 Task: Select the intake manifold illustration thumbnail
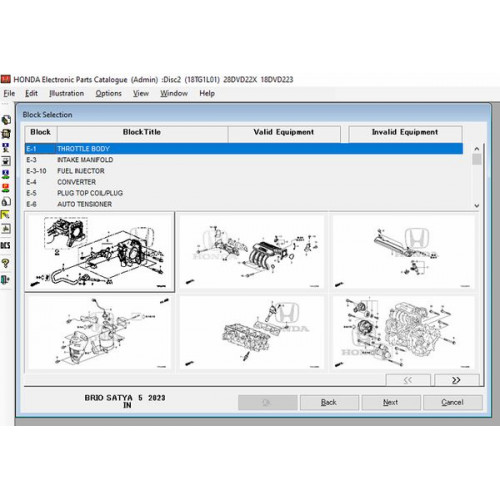(252, 252)
